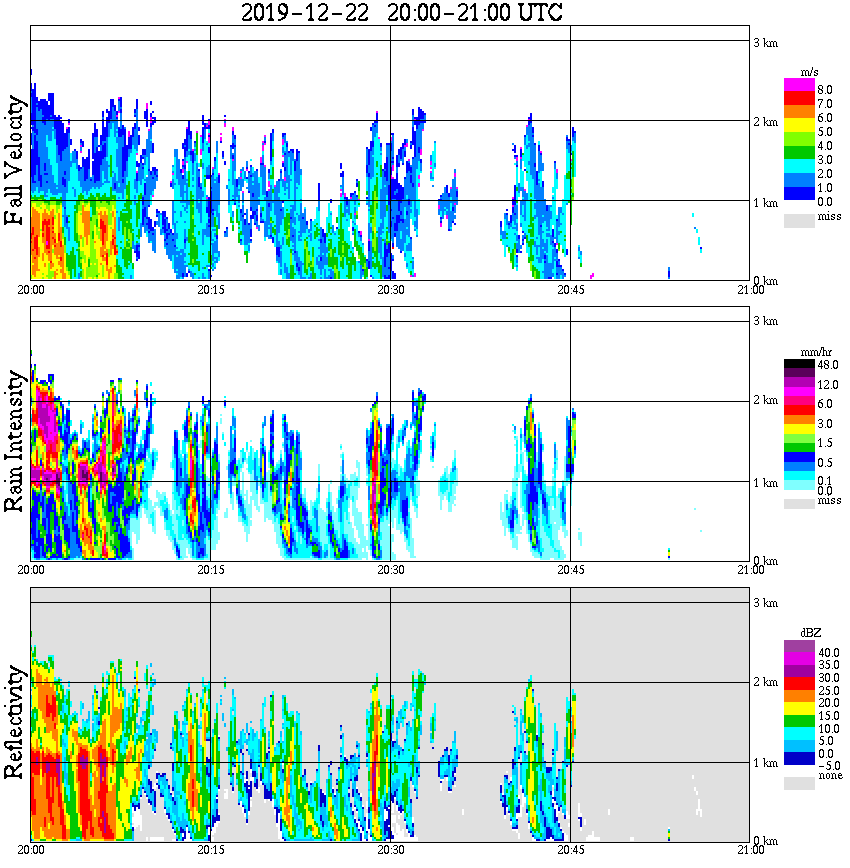
Task: Click the red swatch in the m/s legend
Action: [799, 99]
